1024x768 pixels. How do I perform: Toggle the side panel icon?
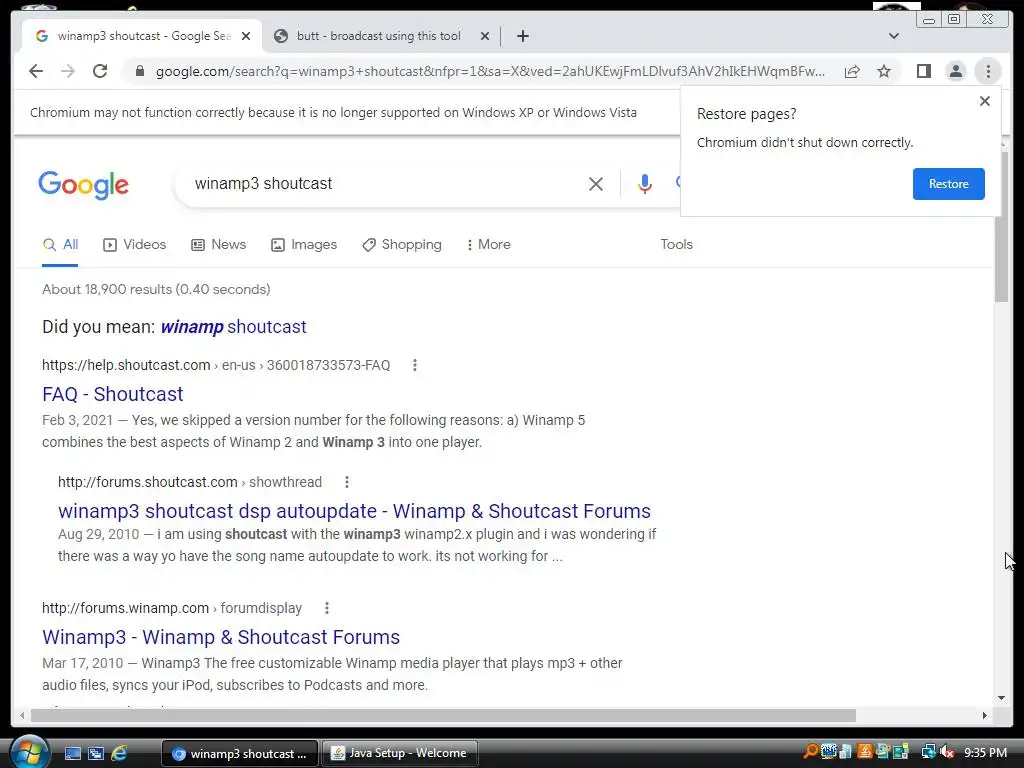pyautogui.click(x=923, y=71)
